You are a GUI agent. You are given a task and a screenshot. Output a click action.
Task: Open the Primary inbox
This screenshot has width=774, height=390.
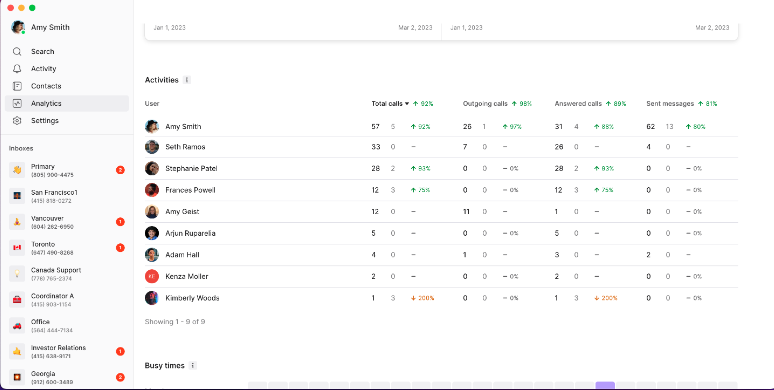[x=67, y=170]
